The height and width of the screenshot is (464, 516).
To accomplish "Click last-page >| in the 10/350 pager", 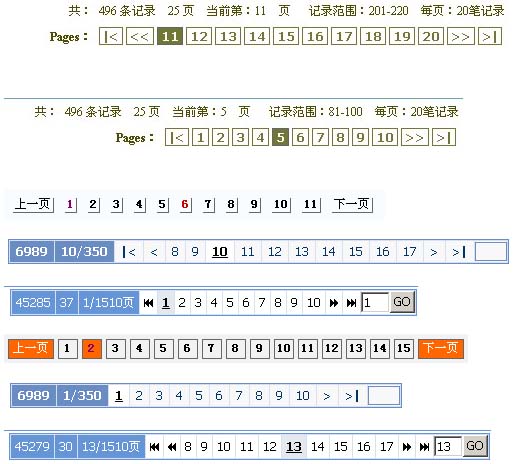I will click(x=459, y=252).
